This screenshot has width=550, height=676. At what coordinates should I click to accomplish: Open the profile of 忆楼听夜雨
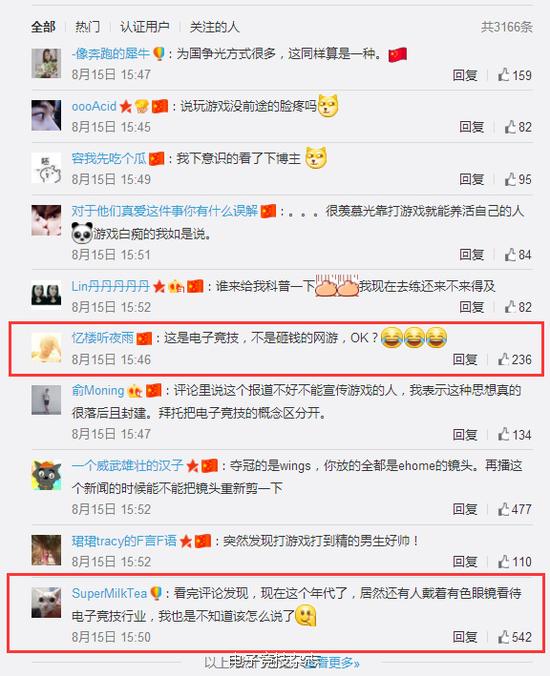(x=103, y=338)
